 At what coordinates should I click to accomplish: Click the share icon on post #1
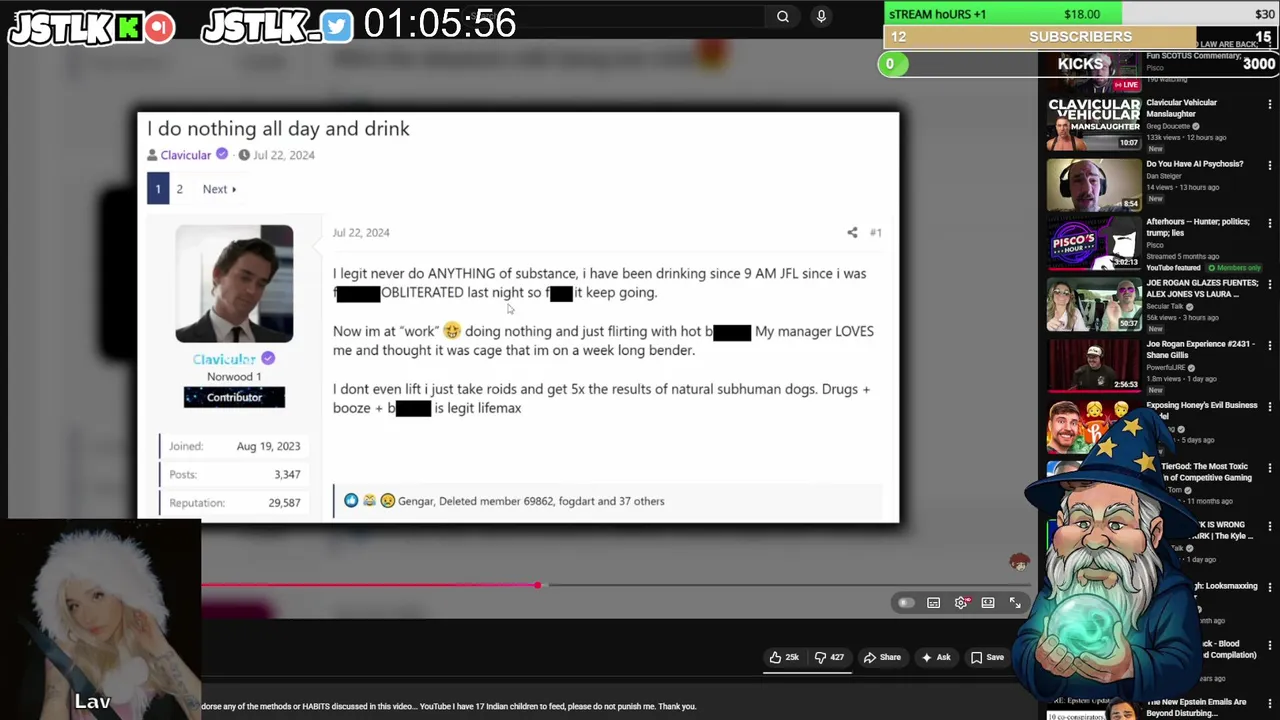(852, 232)
